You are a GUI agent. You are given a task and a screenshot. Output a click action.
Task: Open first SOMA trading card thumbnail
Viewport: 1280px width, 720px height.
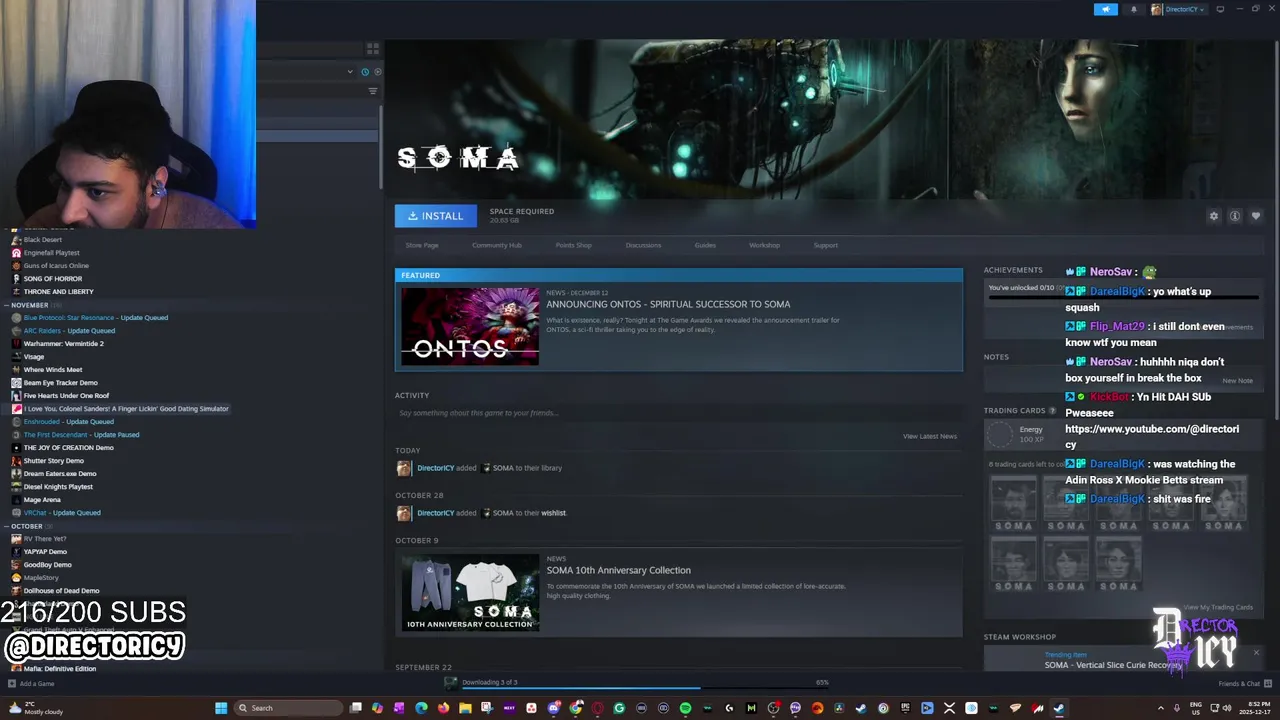(x=1013, y=503)
